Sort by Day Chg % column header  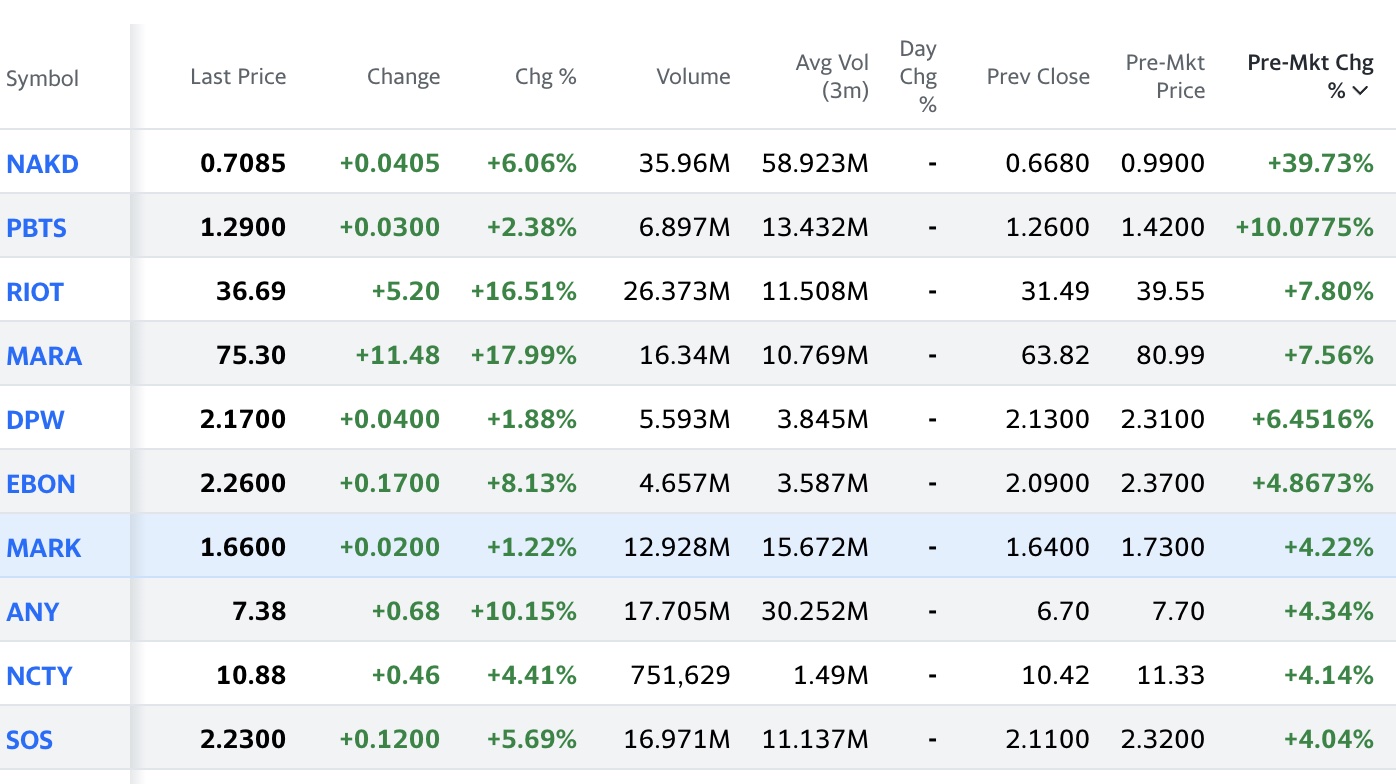[x=918, y=76]
